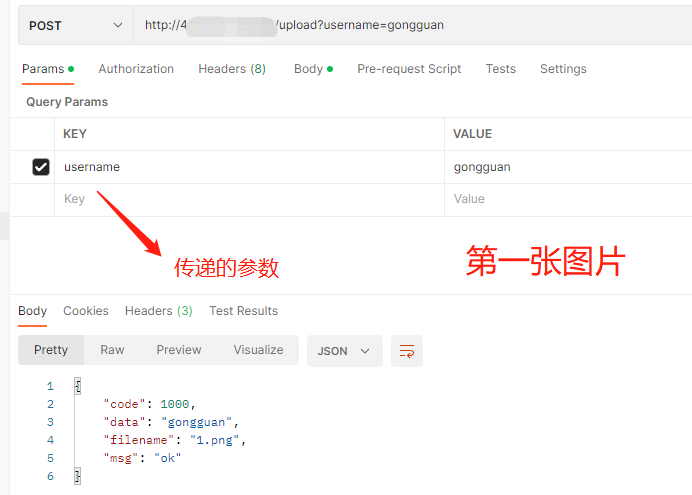
Task: Uncheck the username parameter checkbox
Action: click(41, 167)
